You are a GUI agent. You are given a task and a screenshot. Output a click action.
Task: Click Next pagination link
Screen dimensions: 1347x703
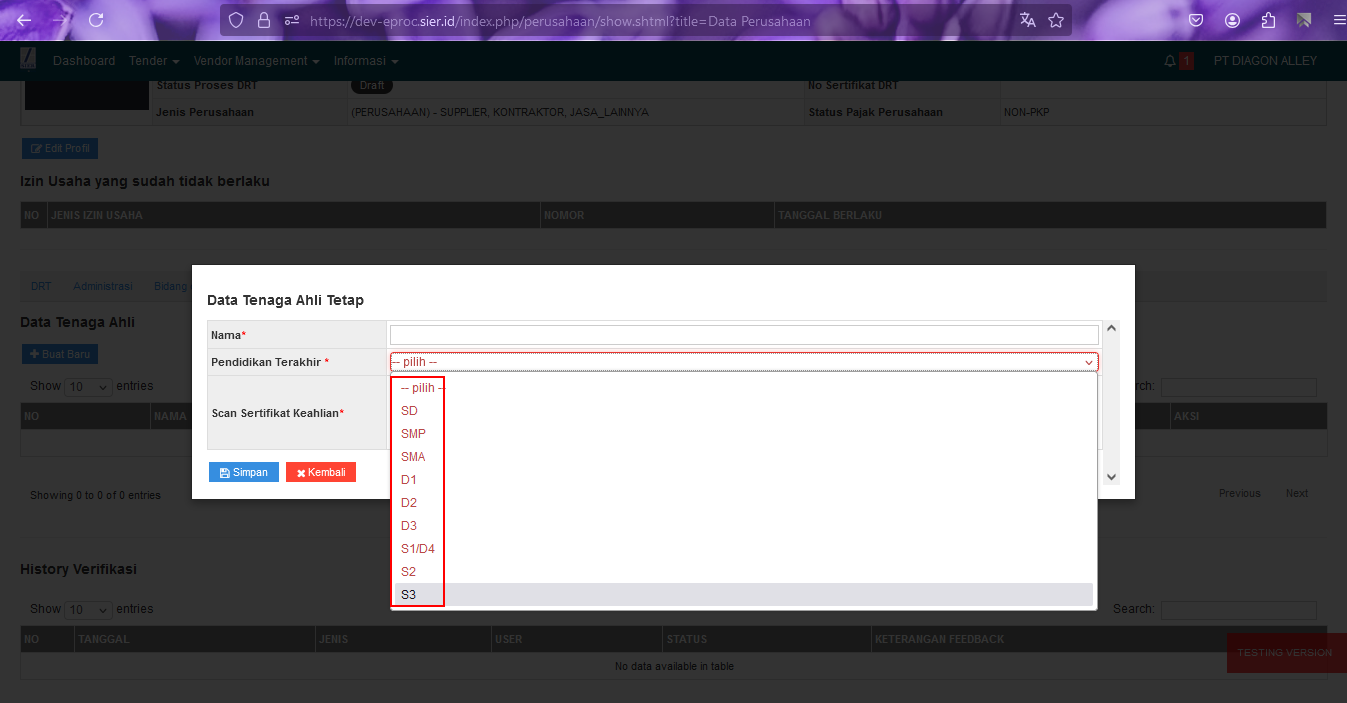[1297, 493]
